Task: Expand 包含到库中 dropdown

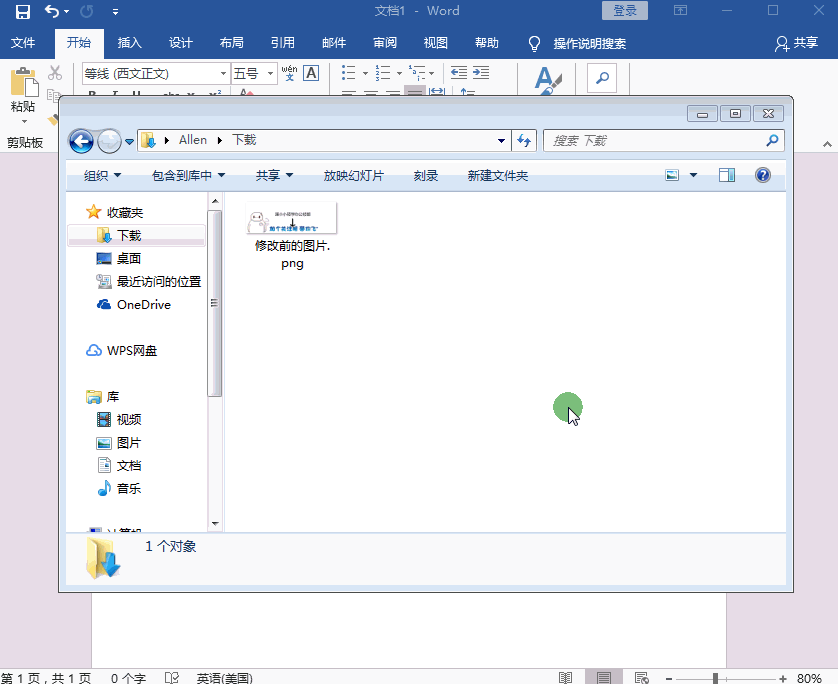Action: coord(188,175)
